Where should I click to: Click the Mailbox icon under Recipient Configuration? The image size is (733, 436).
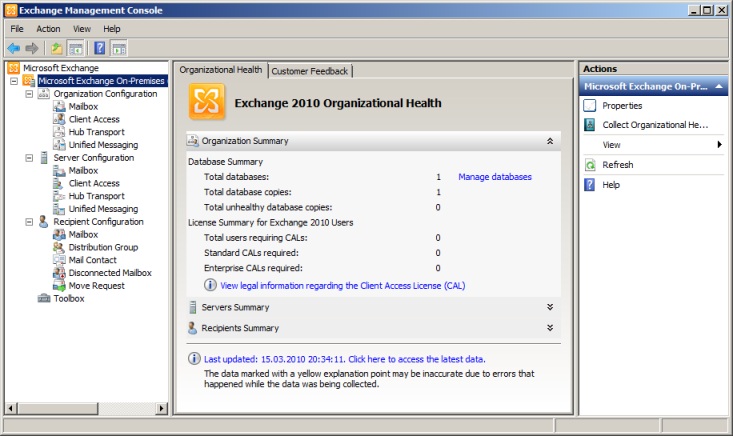[x=59, y=235]
